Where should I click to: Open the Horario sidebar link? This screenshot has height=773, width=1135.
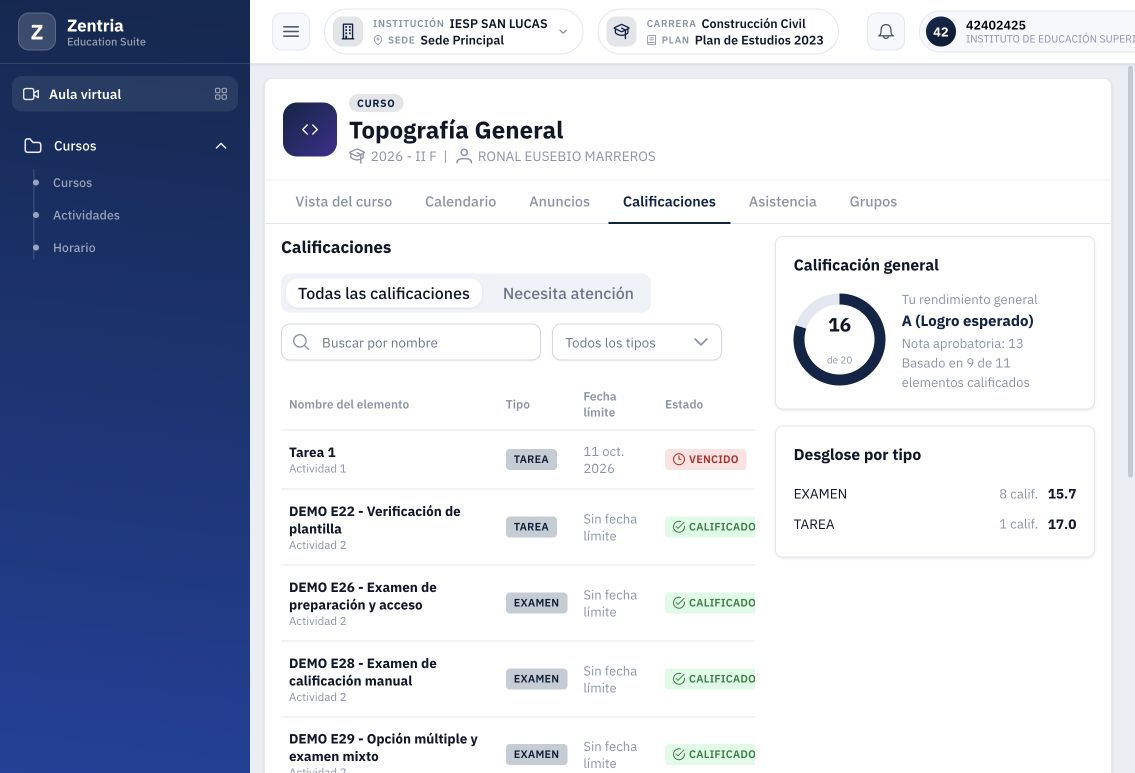(74, 248)
